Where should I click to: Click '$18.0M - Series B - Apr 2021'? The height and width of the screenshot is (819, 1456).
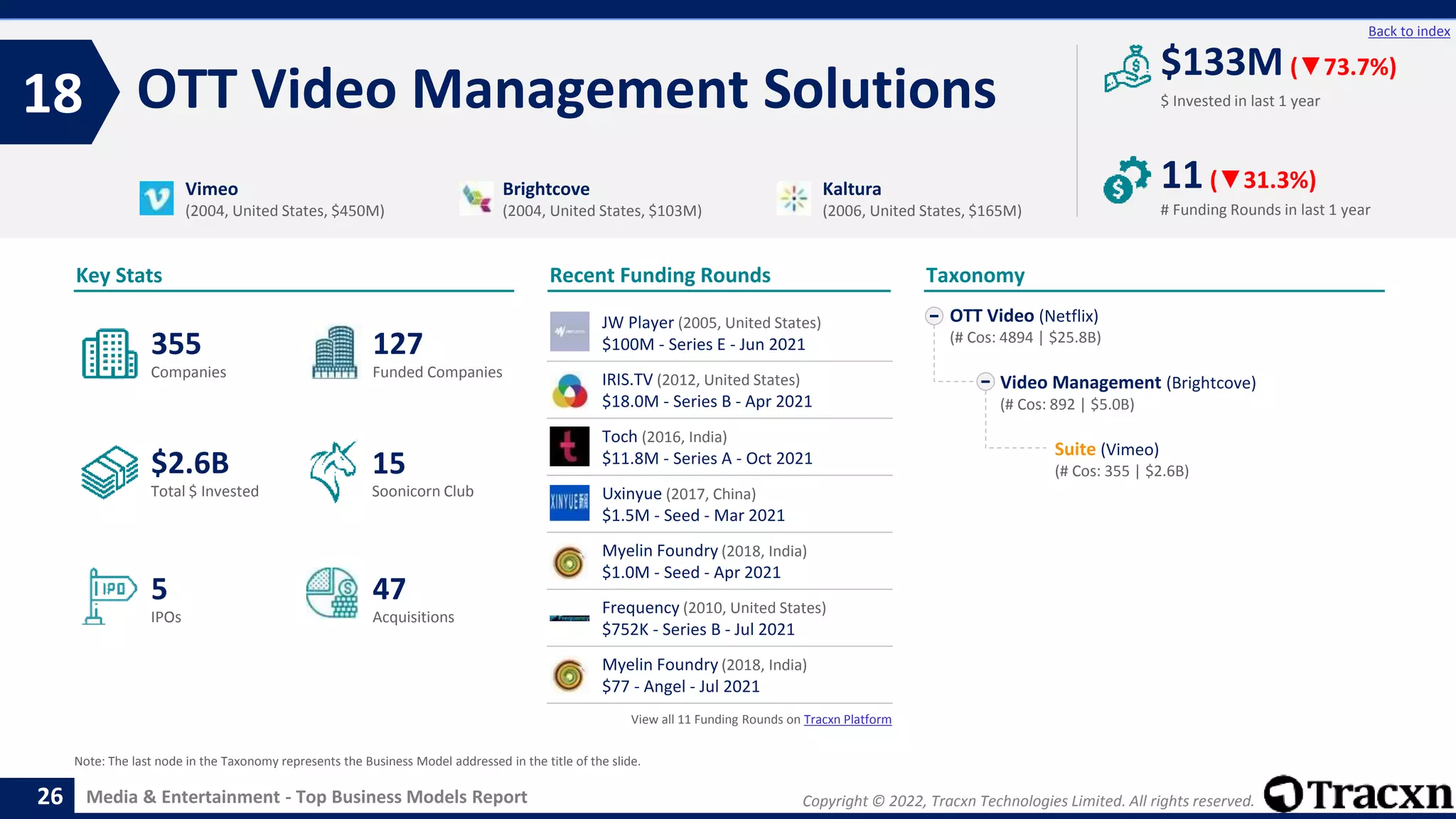[707, 402]
